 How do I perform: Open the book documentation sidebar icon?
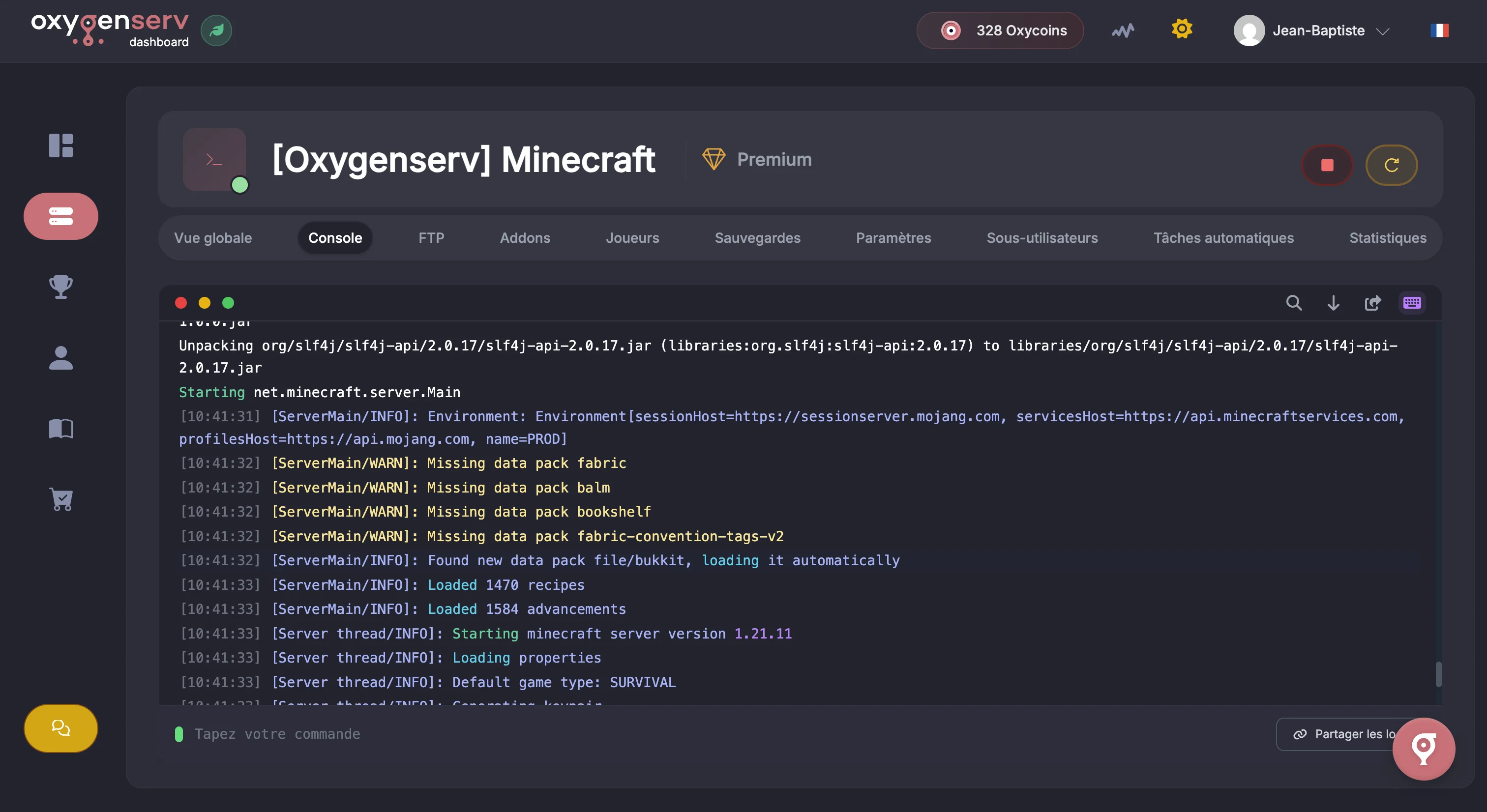(60, 429)
